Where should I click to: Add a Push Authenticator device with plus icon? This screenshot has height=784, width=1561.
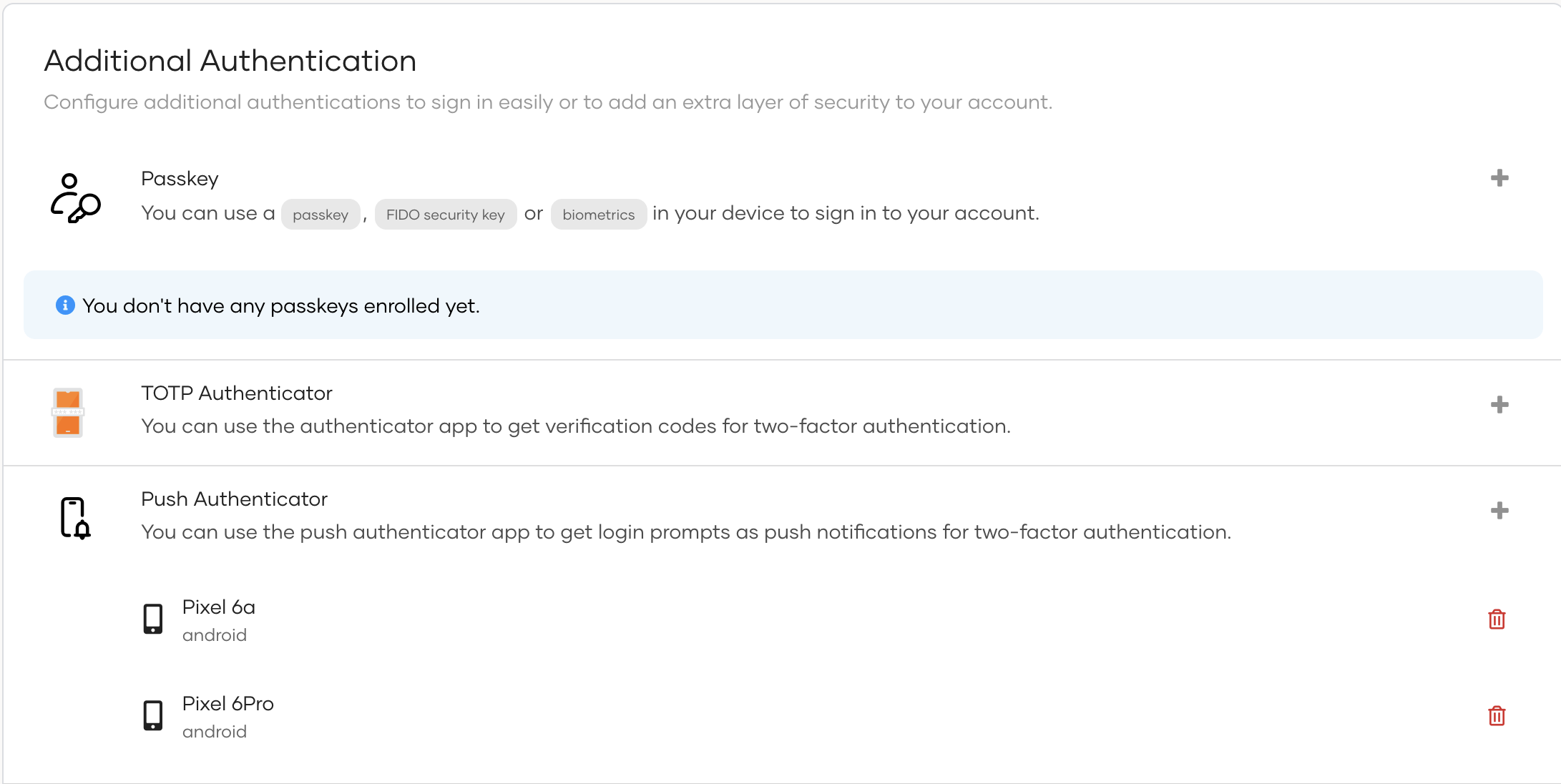(1499, 511)
